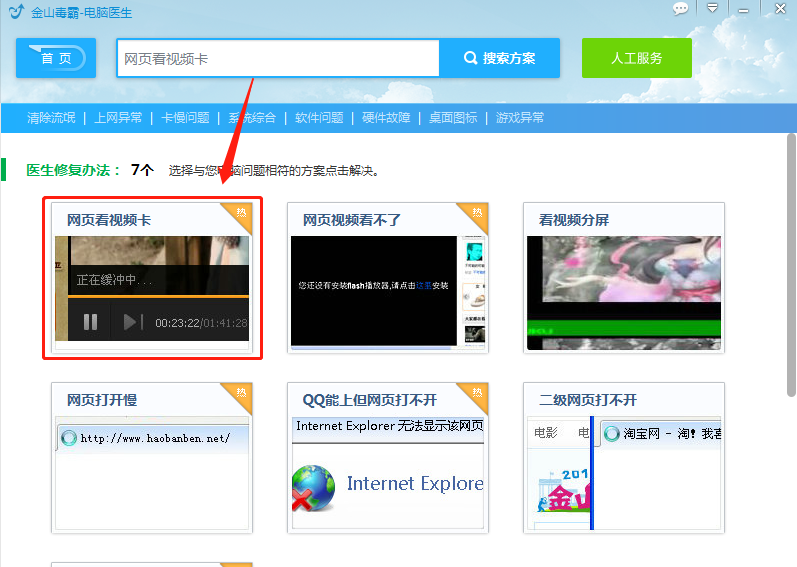Select the 桌面图标 category
The image size is (797, 567).
[x=453, y=118]
